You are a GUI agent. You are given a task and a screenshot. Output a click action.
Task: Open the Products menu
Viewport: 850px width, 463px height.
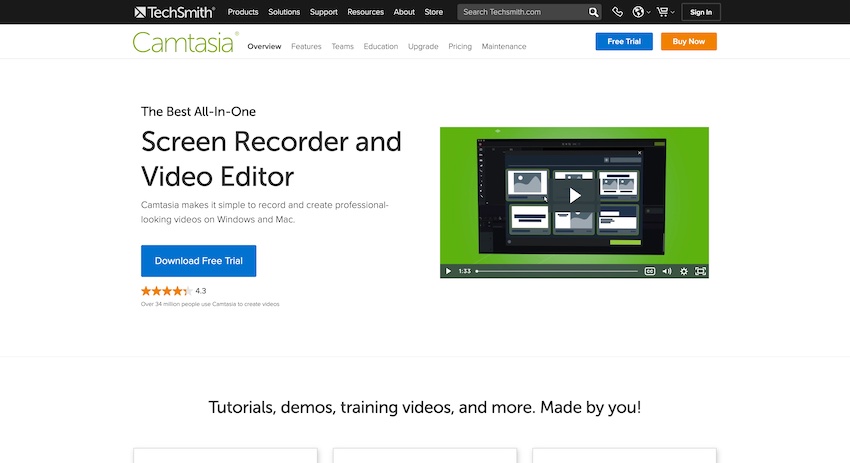click(x=243, y=12)
